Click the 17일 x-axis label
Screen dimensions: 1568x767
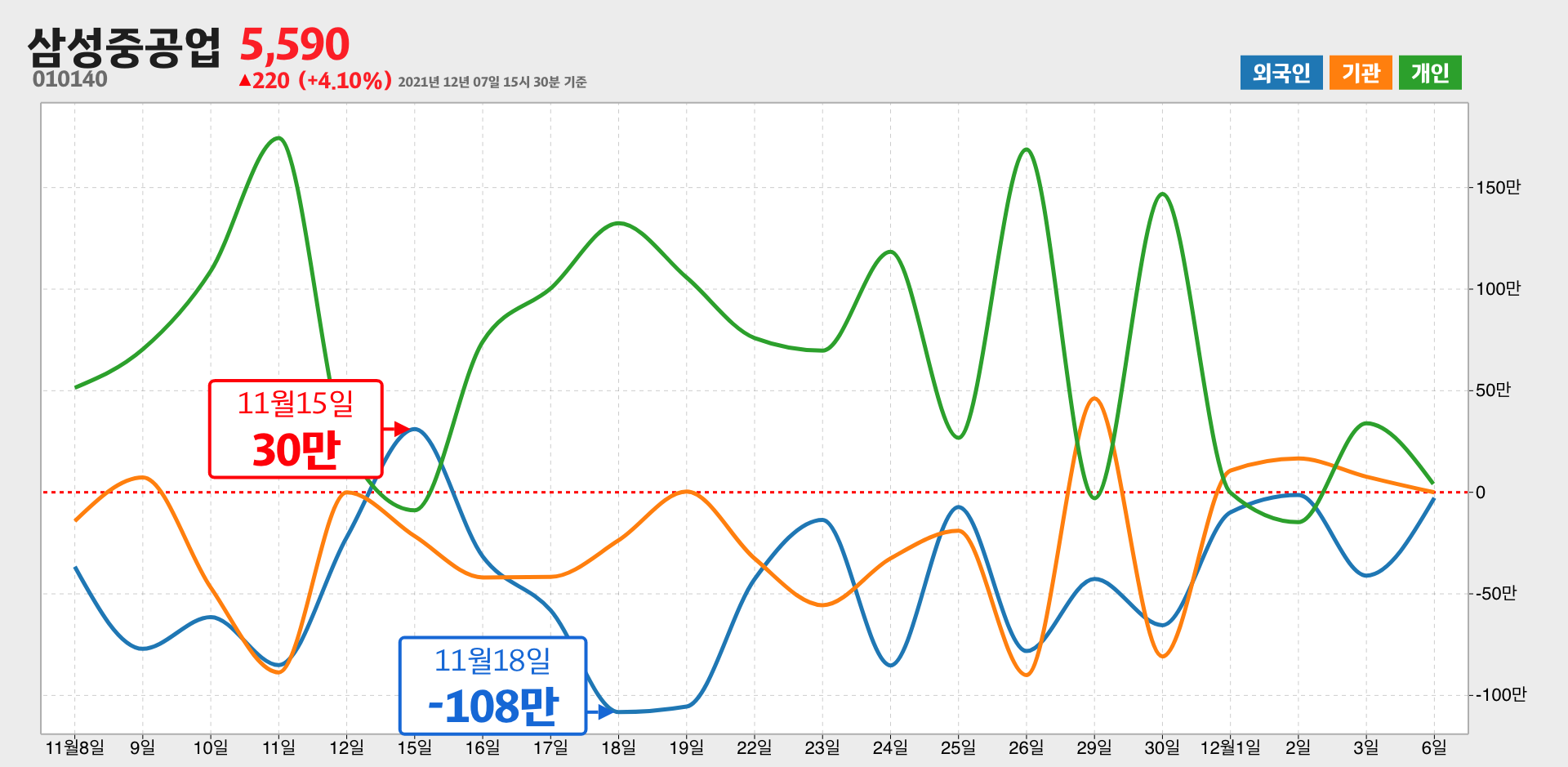(550, 747)
